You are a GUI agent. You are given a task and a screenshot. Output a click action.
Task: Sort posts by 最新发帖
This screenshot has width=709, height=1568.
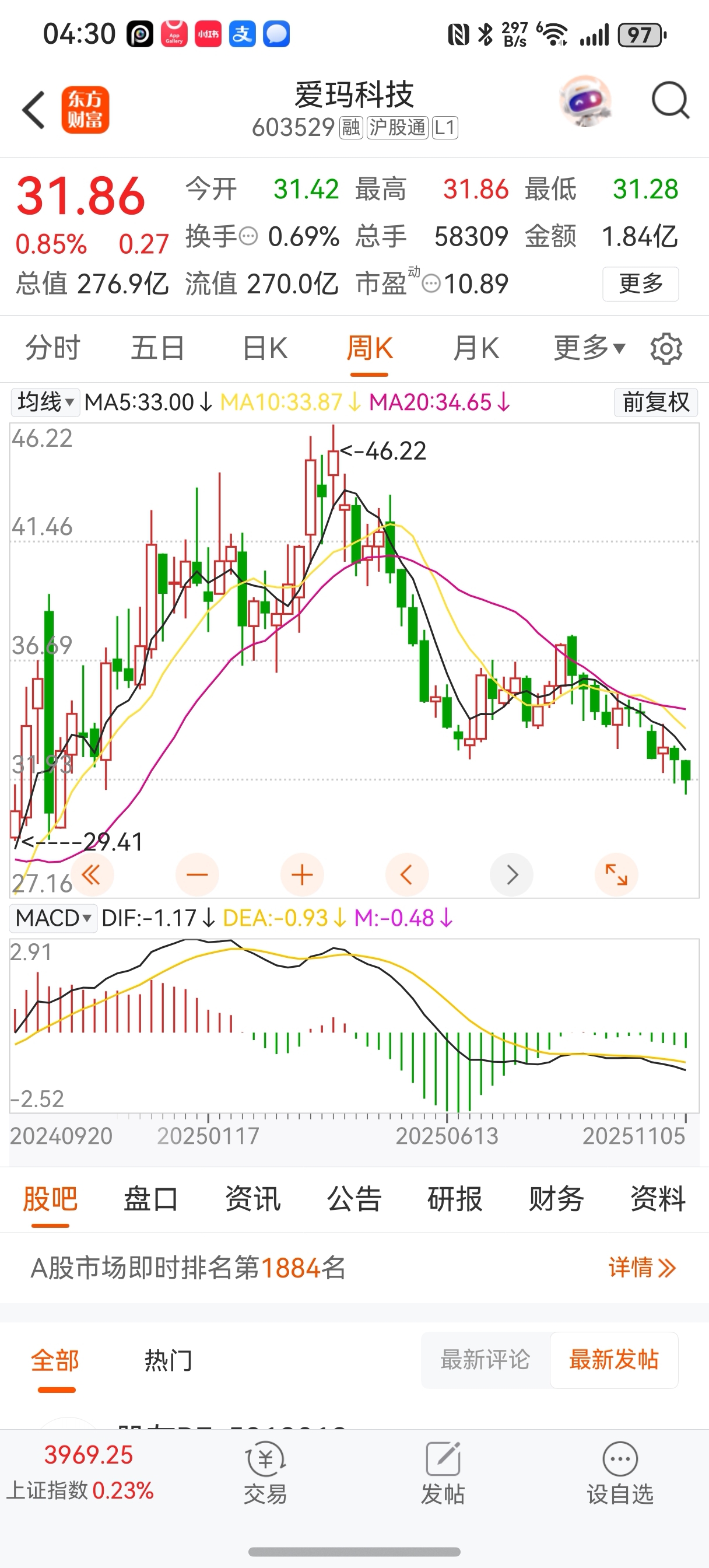click(614, 1360)
